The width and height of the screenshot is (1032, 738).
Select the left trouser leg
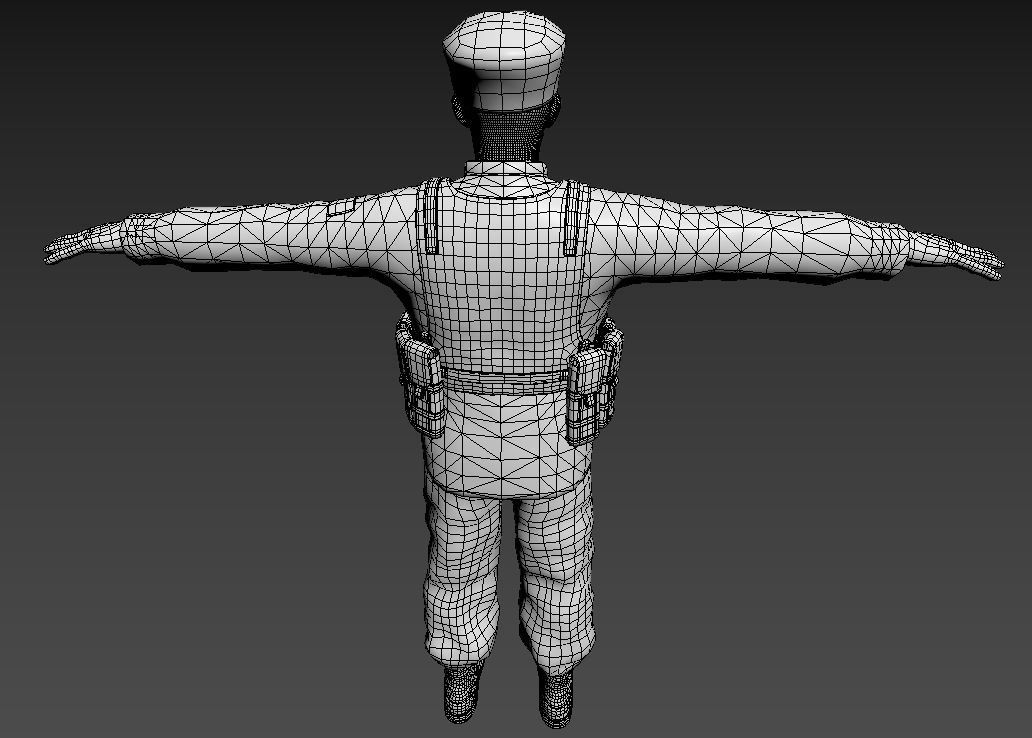pyautogui.click(x=462, y=573)
